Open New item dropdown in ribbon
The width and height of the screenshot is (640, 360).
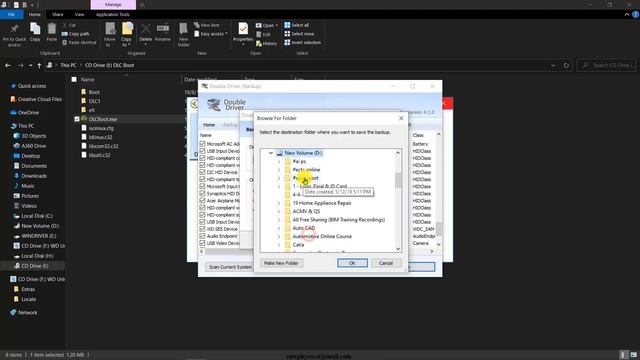pos(208,25)
